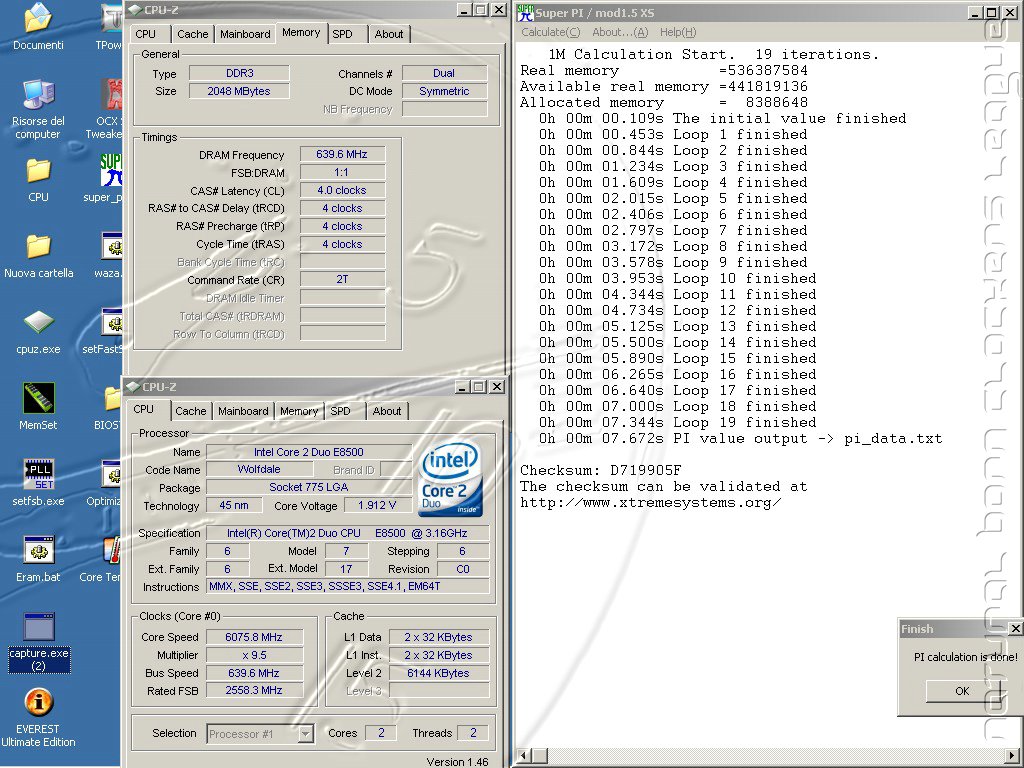Click the Intel Core 2 Duo logo
This screenshot has height=768, width=1024.
(x=451, y=479)
